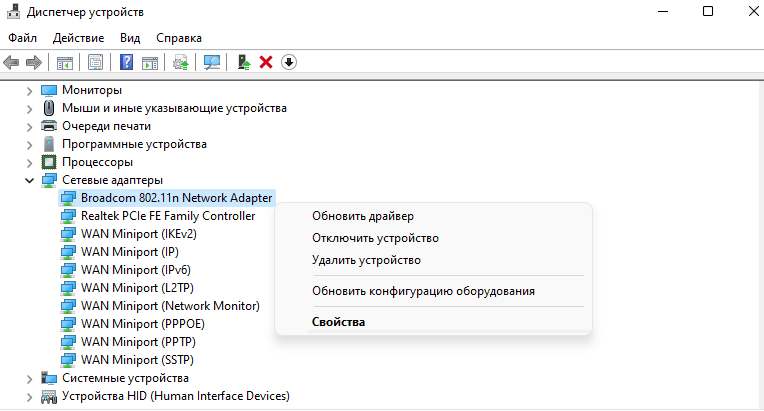Image resolution: width=764 pixels, height=411 pixels.
Task: Select WAN Miniport (L2TP)
Action: point(137,288)
